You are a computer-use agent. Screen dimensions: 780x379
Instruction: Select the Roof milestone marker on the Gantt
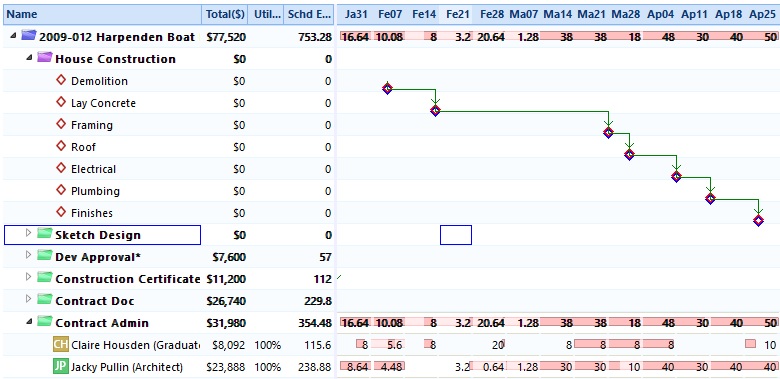629,154
